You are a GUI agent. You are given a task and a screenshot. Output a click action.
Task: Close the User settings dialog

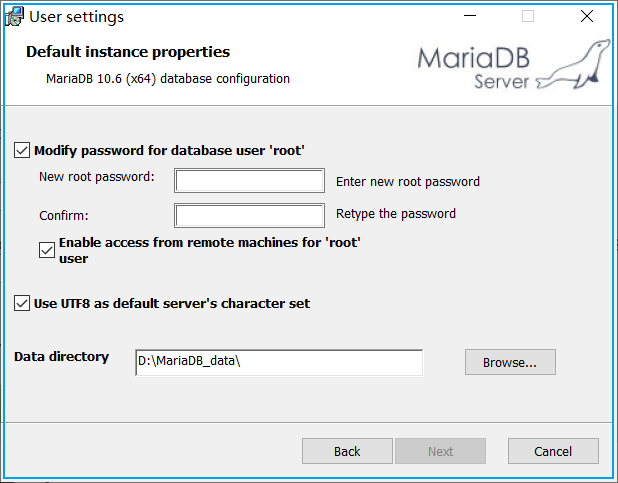coord(587,16)
